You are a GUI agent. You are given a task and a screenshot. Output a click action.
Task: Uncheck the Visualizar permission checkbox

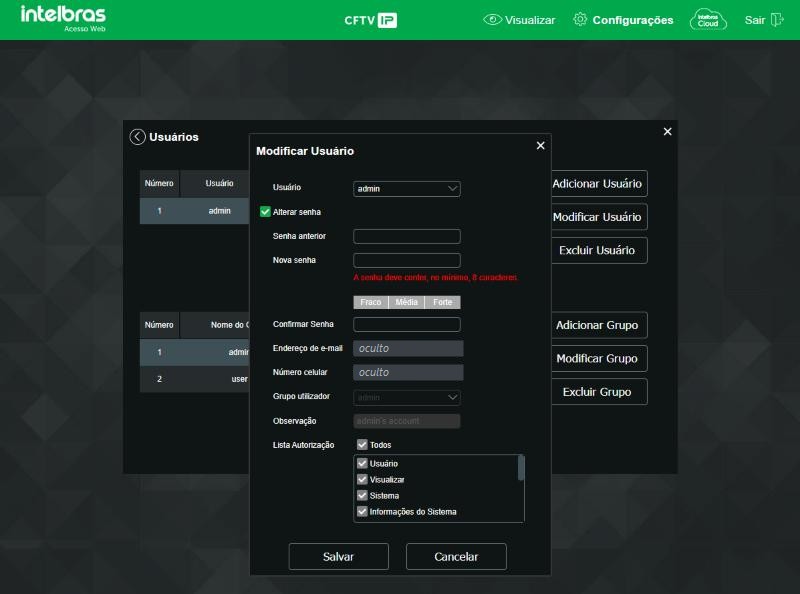(362, 479)
